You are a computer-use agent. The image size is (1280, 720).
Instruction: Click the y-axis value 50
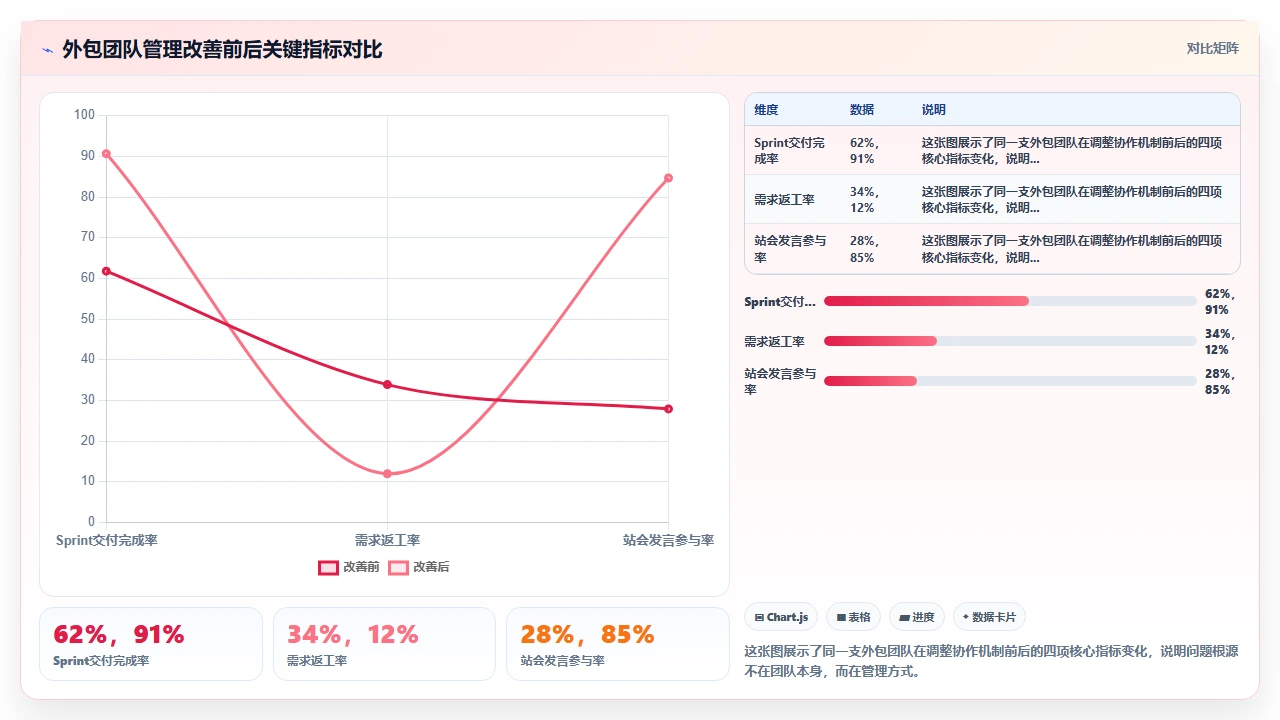pyautogui.click(x=88, y=319)
